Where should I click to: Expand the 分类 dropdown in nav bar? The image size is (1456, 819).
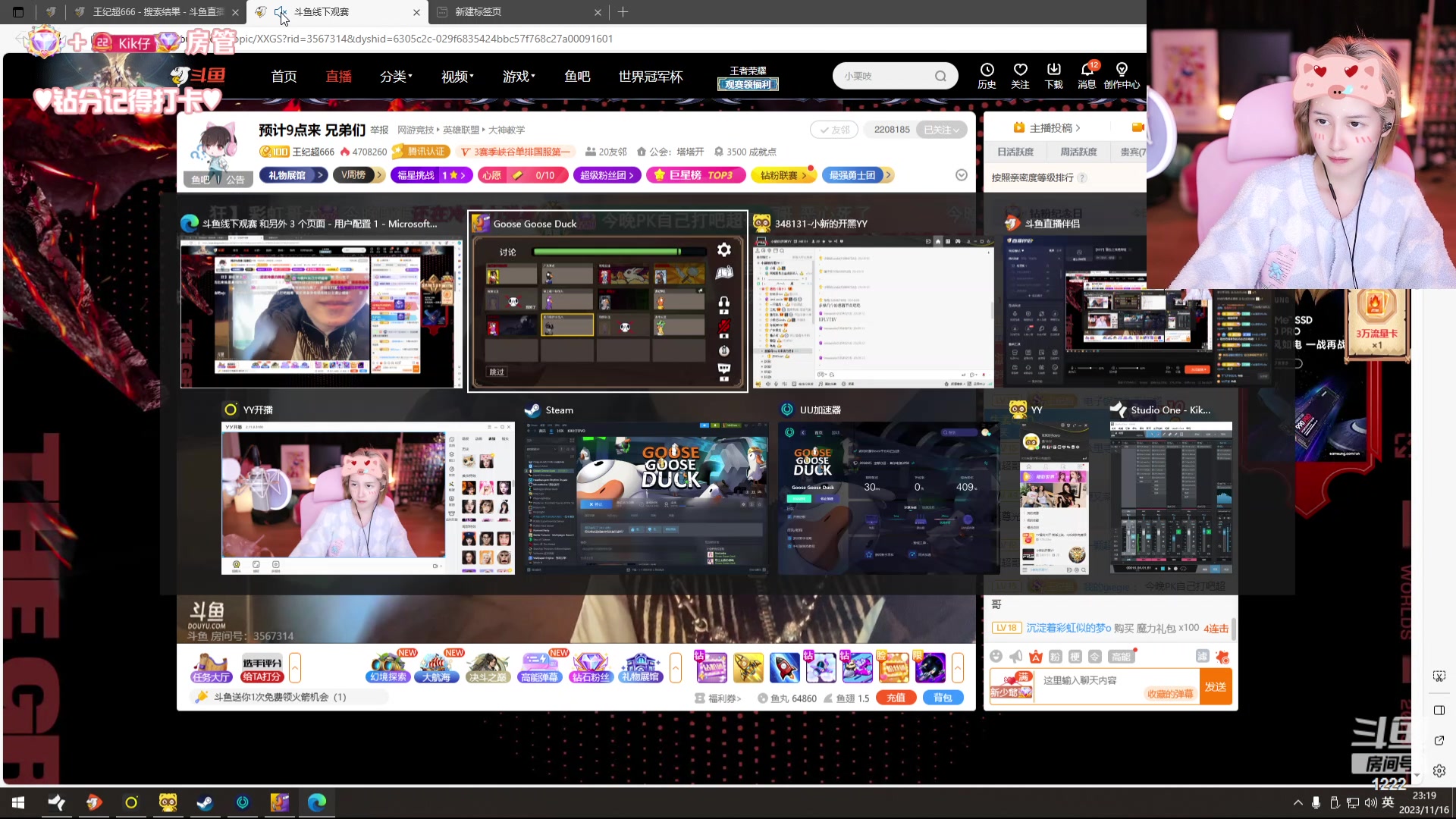(396, 76)
